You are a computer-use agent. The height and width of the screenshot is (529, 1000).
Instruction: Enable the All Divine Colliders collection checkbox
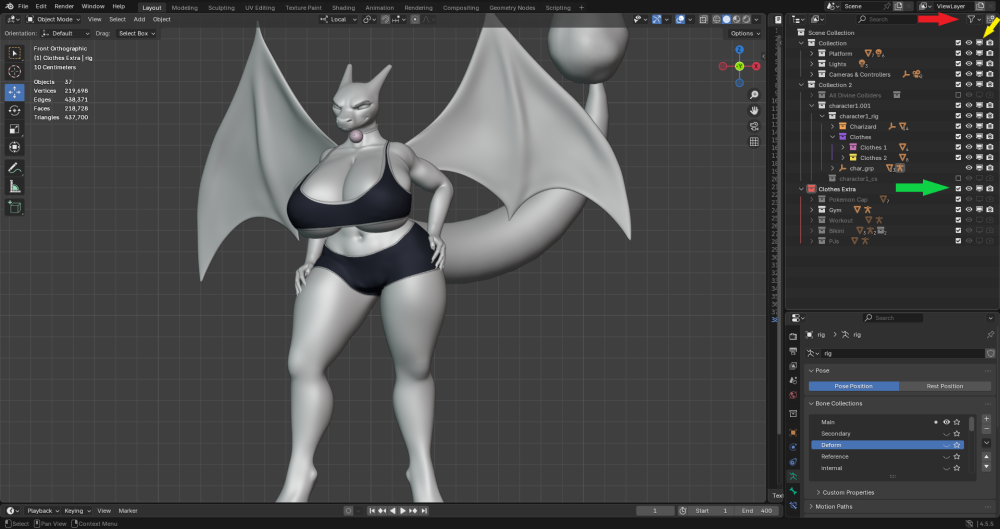pos(958,95)
